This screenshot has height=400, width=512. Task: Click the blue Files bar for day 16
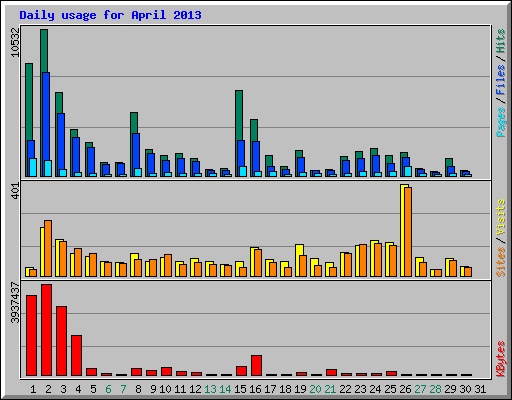point(256,157)
